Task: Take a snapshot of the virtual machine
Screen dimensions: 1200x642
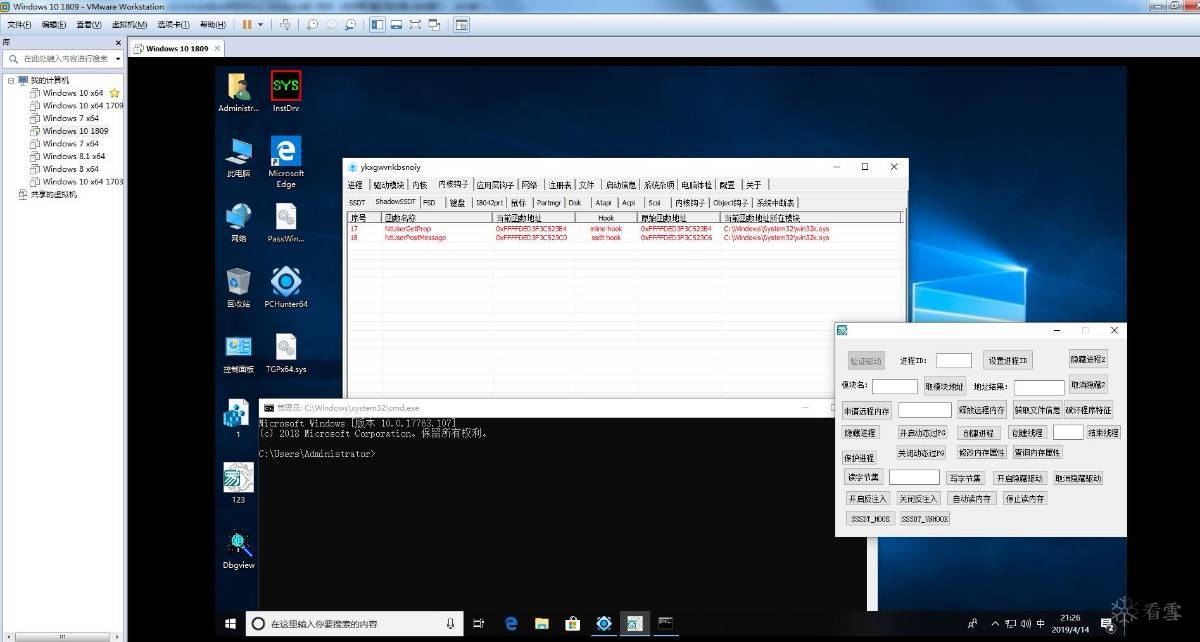Action: 312,24
